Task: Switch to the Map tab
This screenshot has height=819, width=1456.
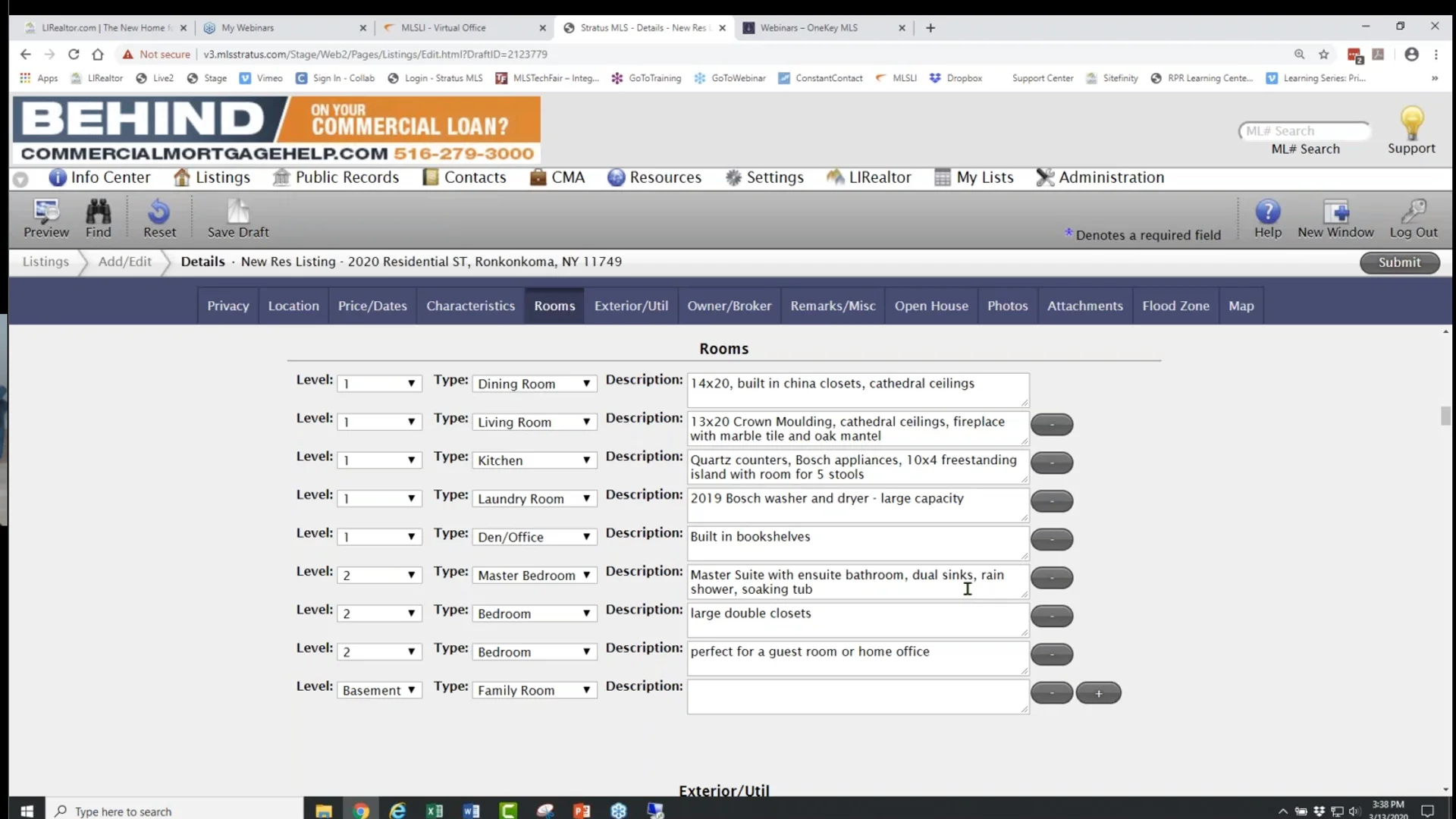Action: pos(1241,306)
